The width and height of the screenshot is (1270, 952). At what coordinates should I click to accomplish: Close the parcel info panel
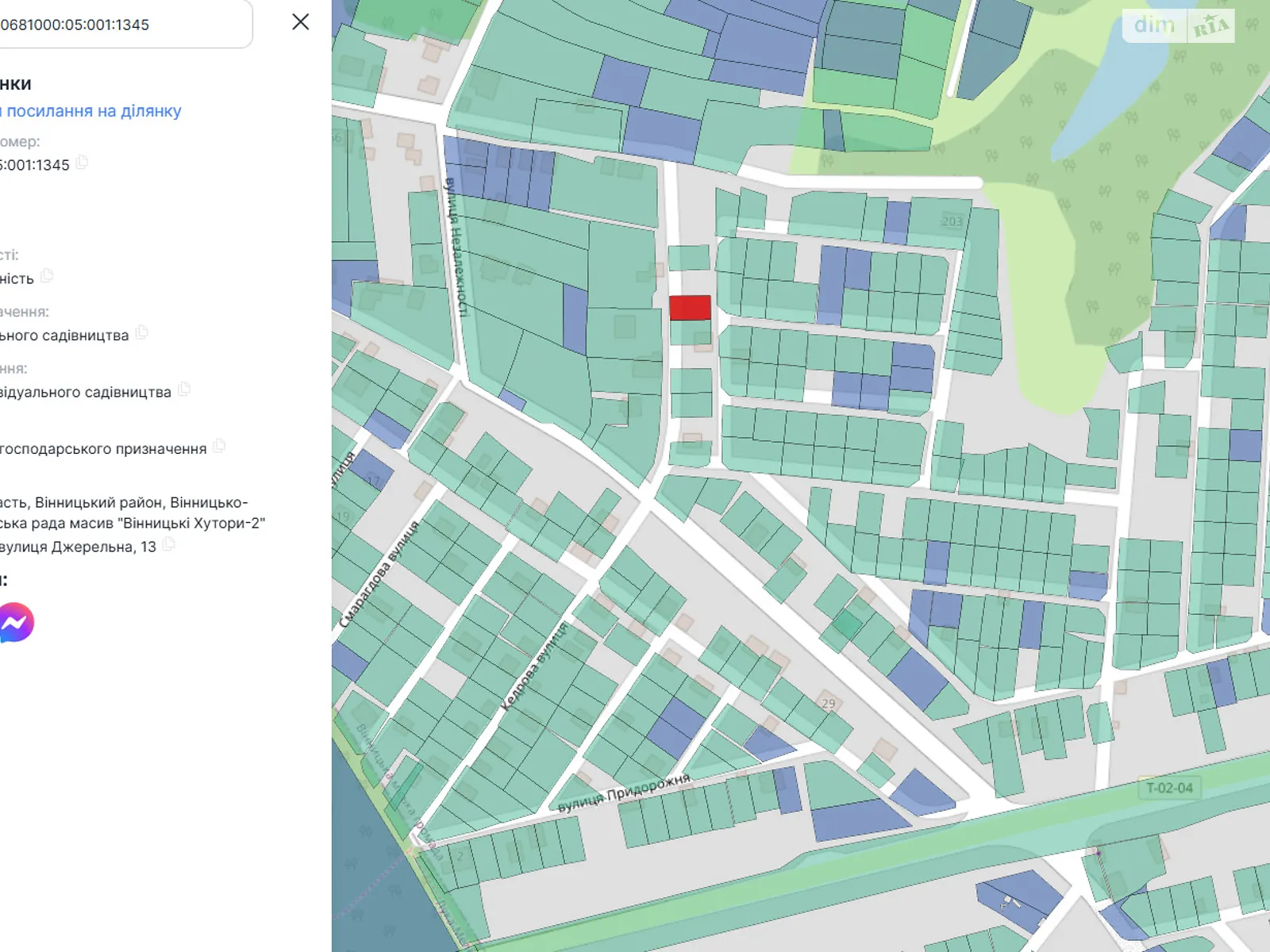pos(301,22)
